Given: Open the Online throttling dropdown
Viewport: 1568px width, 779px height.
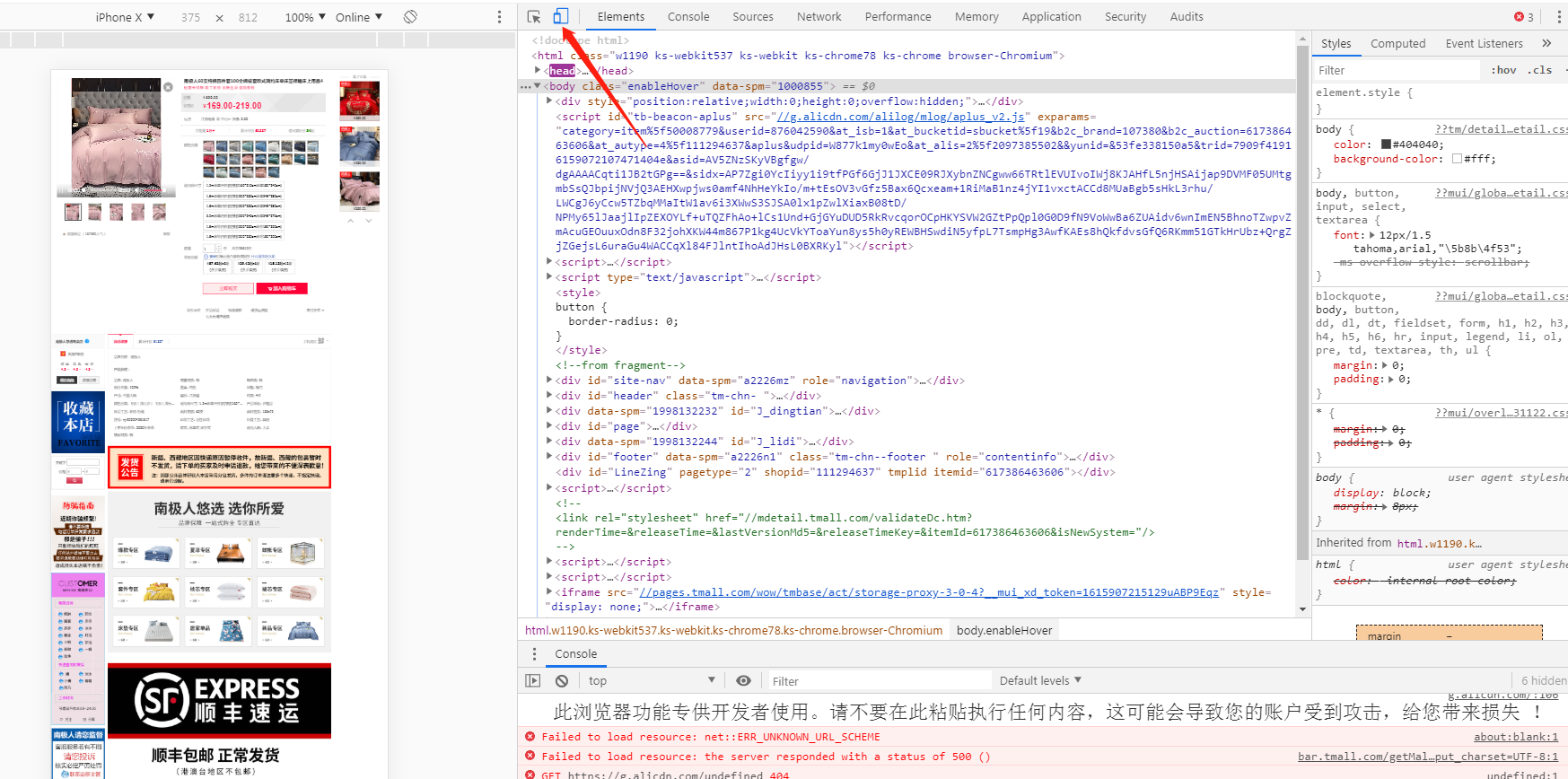Looking at the screenshot, I should pos(359,17).
